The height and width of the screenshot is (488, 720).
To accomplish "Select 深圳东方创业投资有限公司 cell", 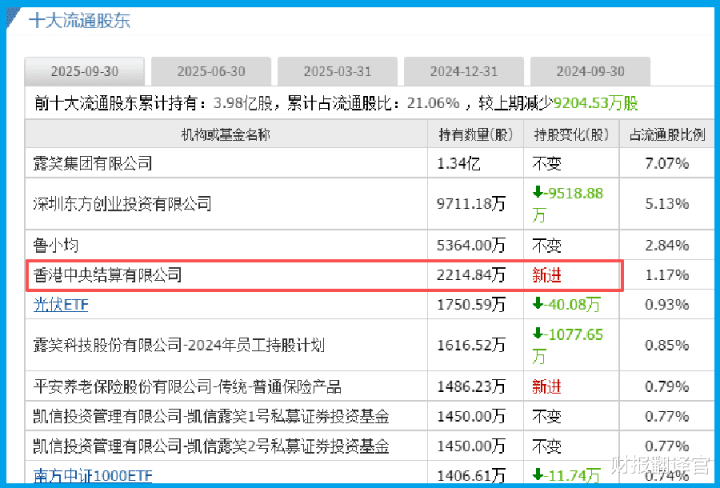I will click(122, 203).
